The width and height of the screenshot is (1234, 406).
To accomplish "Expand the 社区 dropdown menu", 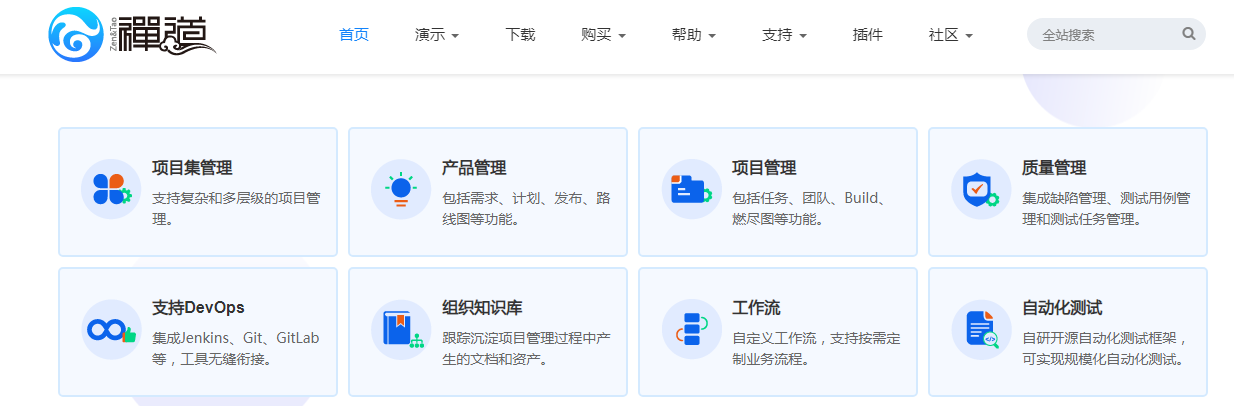I will [951, 34].
